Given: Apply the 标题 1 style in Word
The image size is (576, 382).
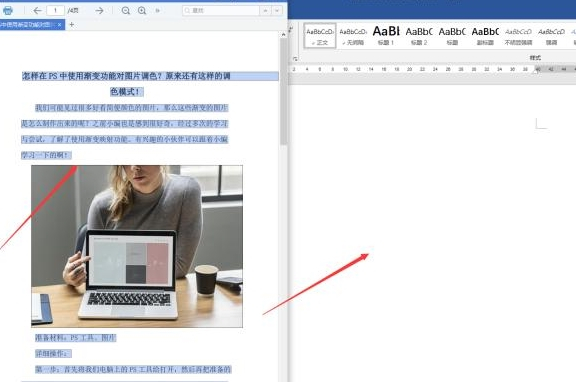Looking at the screenshot, I should 386,36.
